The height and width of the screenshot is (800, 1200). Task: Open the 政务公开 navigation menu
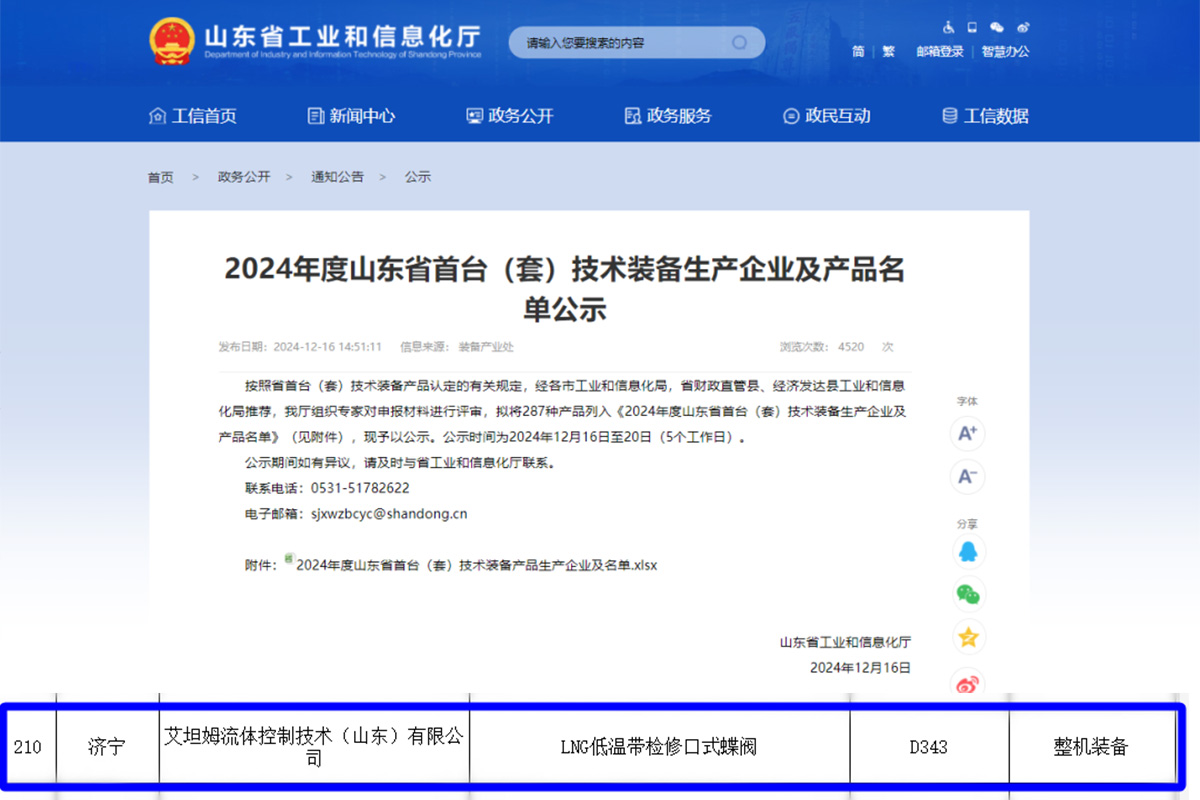coord(510,116)
